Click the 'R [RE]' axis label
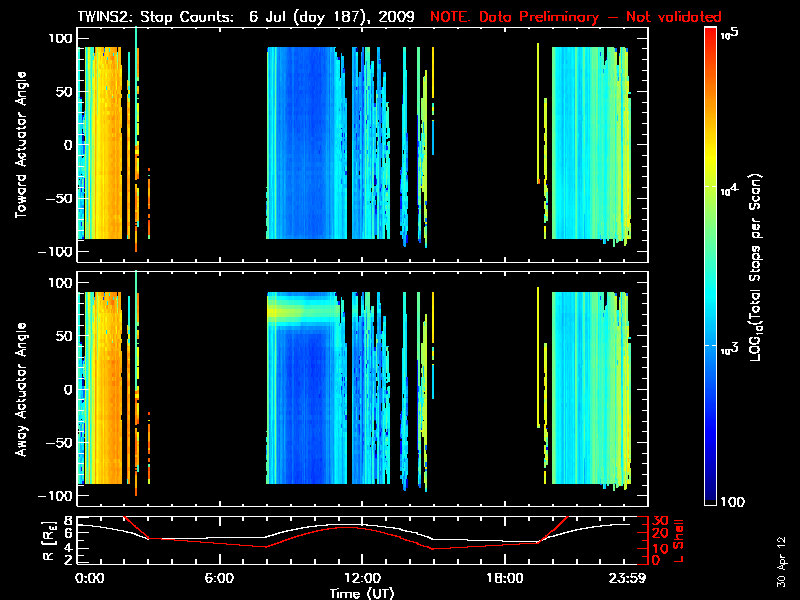 [48, 542]
